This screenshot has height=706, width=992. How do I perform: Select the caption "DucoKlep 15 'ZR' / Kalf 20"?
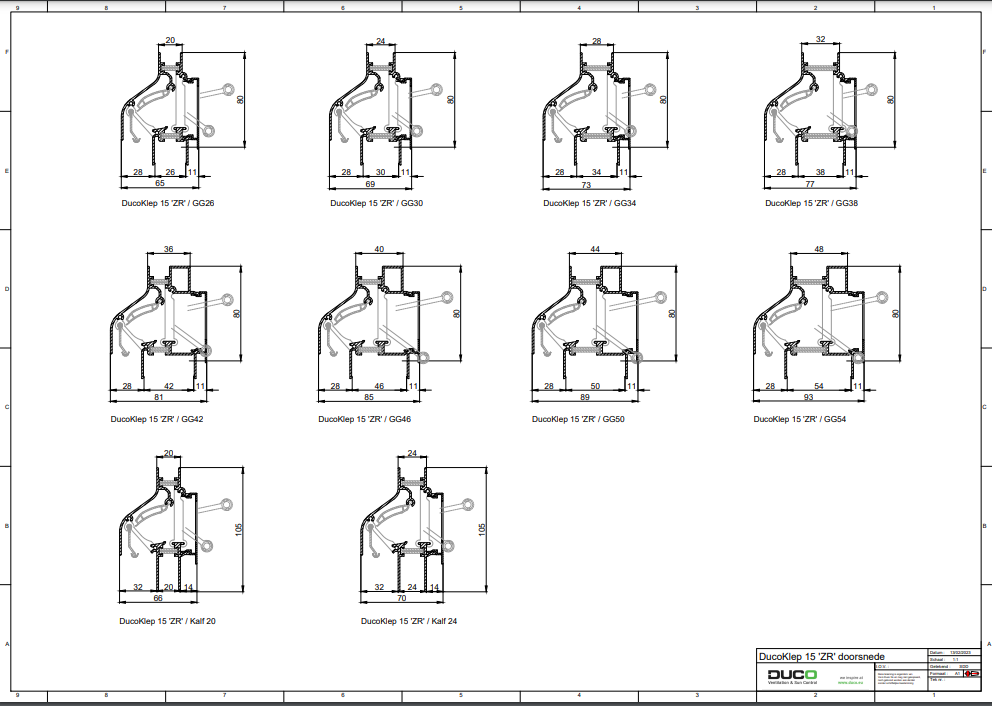(x=167, y=621)
